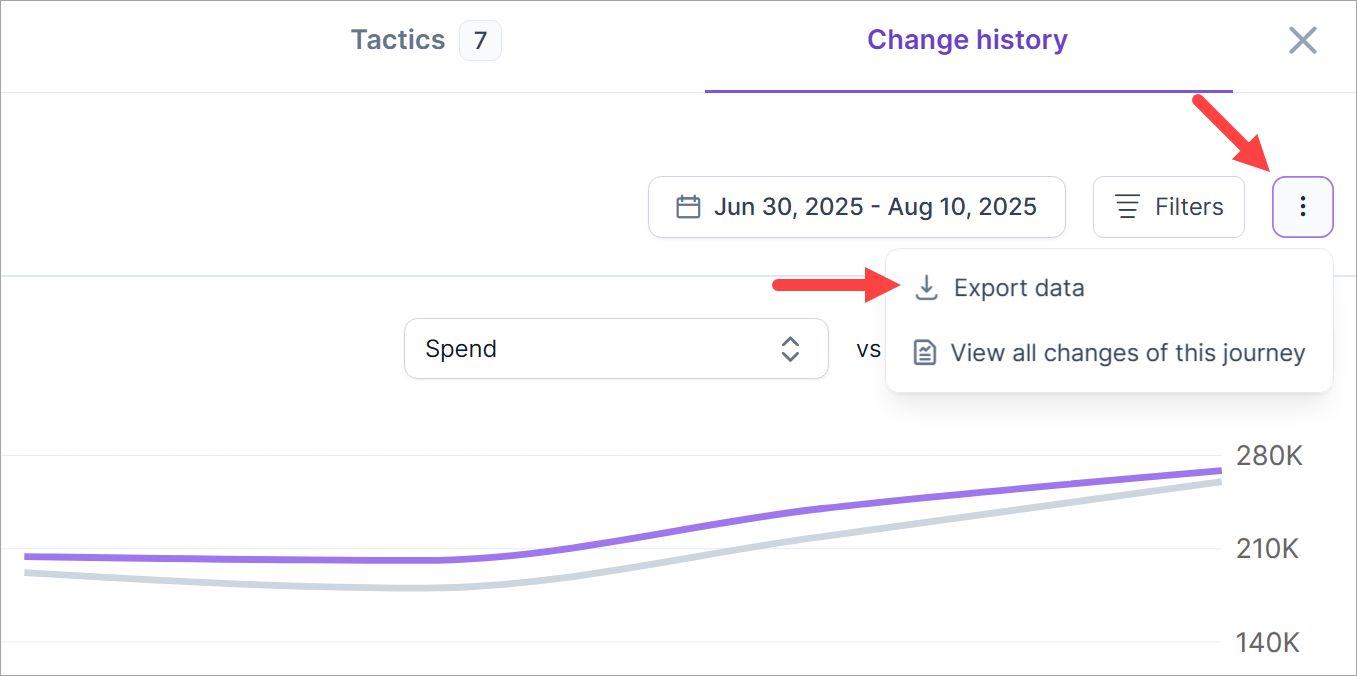Switch to the Tactics tab

point(398,40)
